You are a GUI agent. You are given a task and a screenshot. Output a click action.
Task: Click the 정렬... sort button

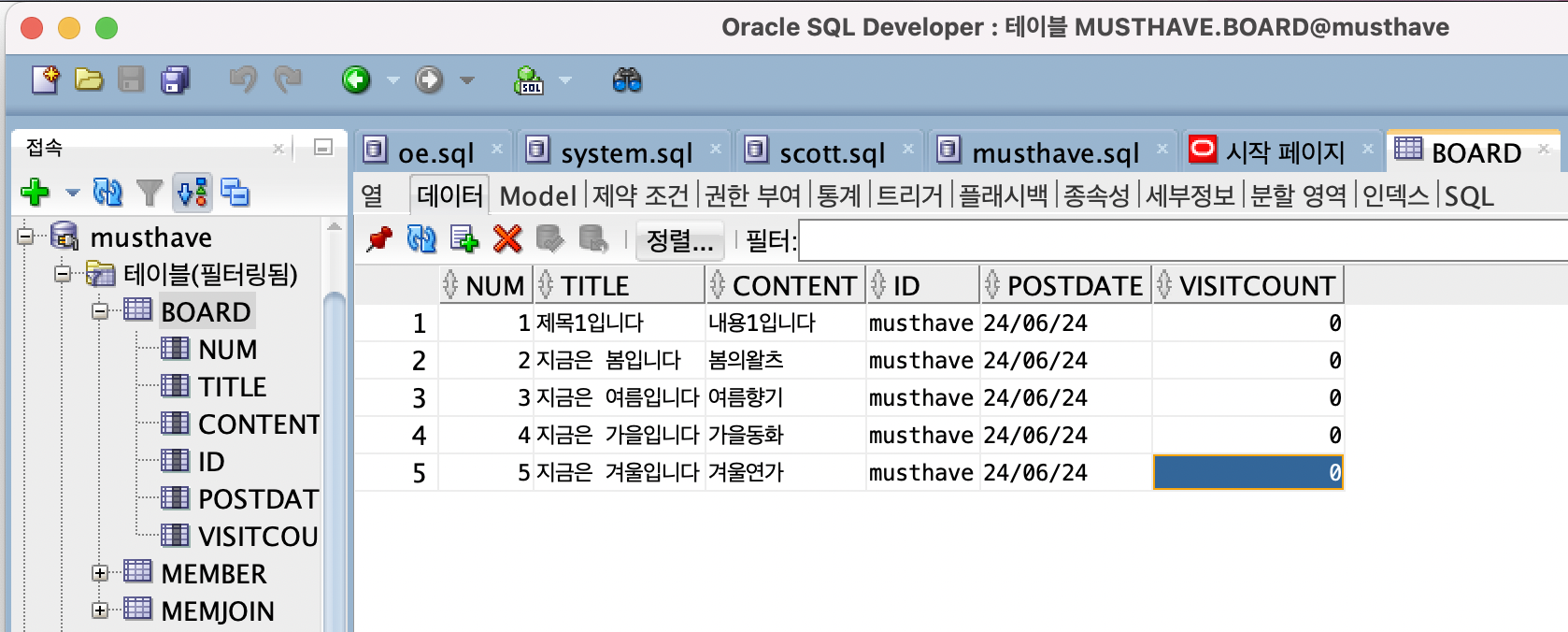click(680, 240)
